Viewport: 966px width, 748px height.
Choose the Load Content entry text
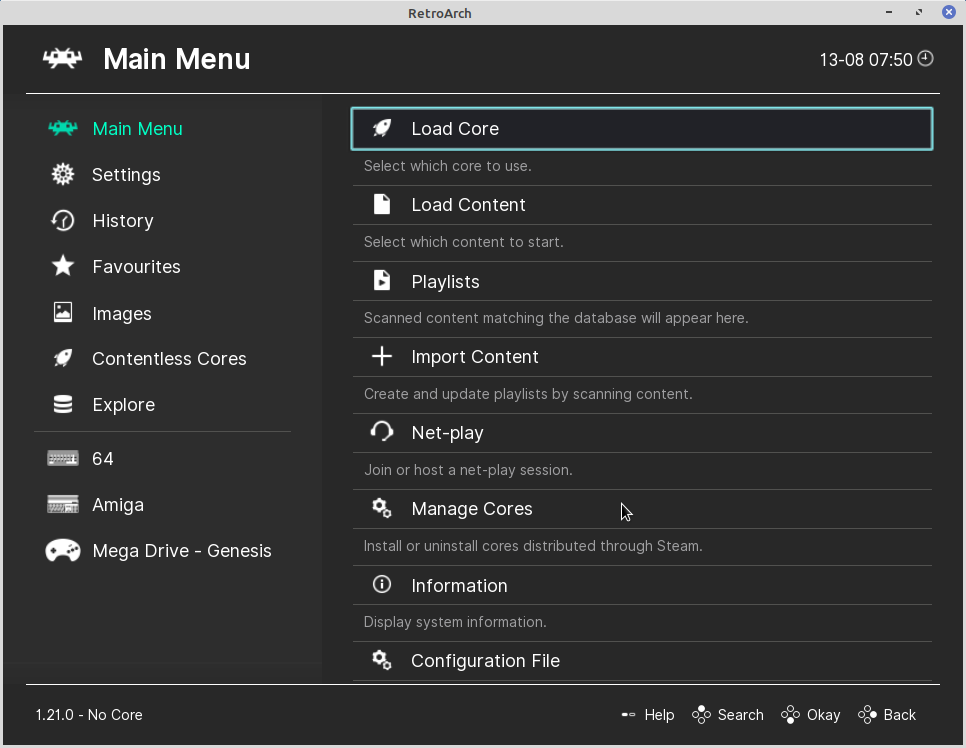click(469, 205)
